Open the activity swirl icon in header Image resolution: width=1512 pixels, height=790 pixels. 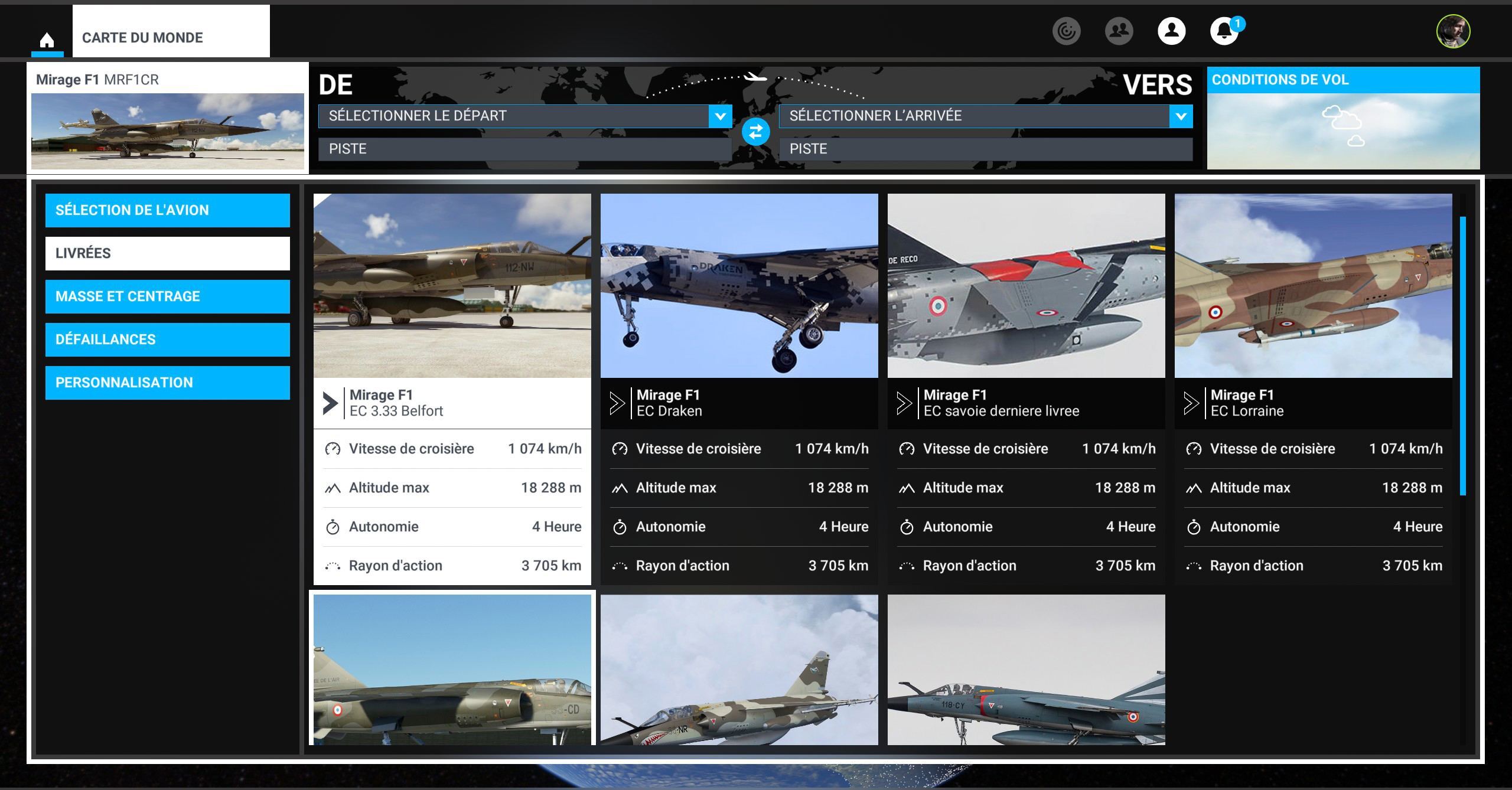click(1066, 31)
